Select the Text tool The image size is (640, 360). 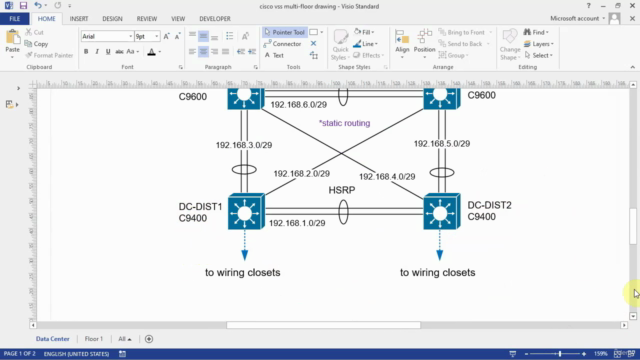point(274,55)
